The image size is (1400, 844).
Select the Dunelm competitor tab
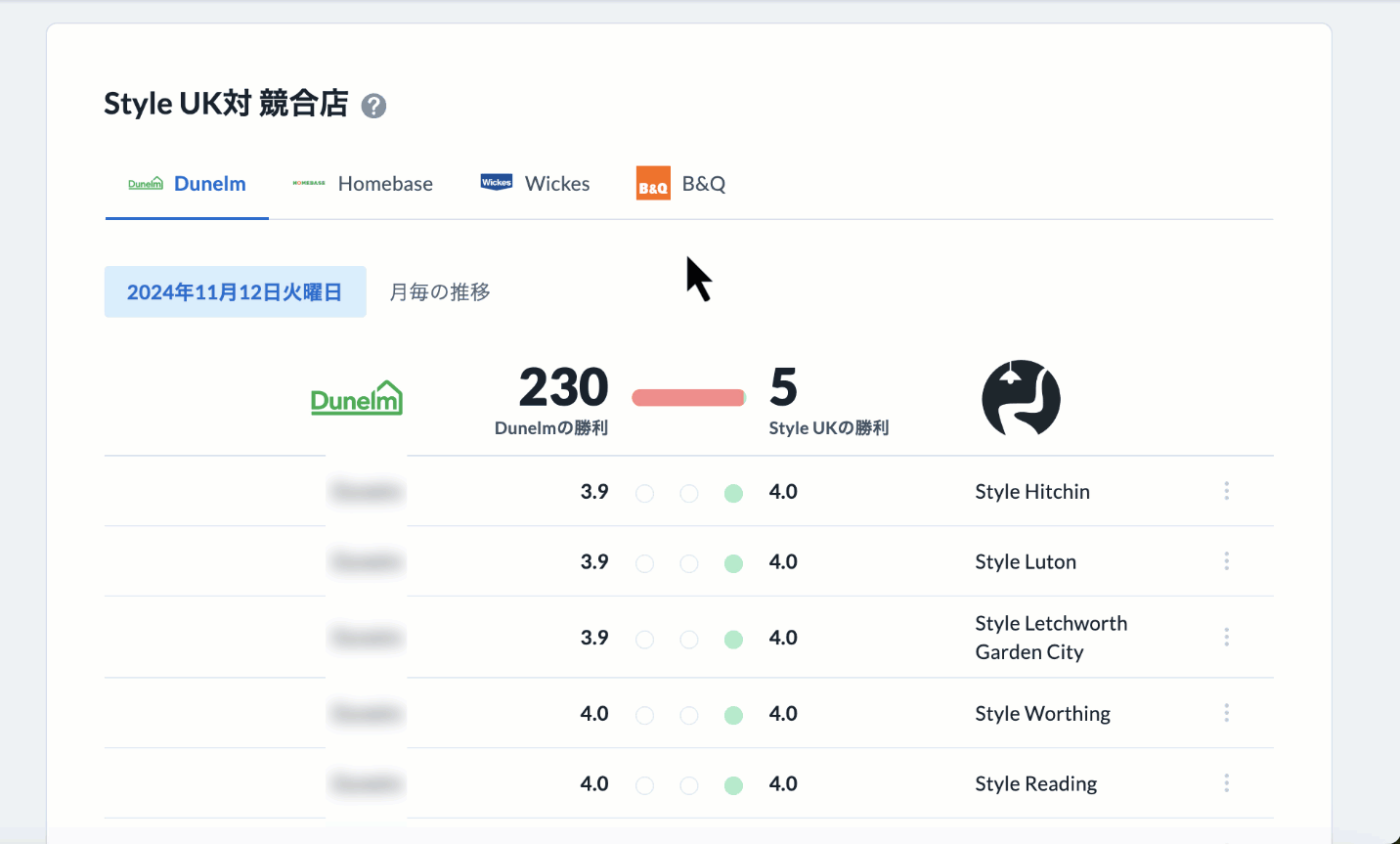point(187,184)
